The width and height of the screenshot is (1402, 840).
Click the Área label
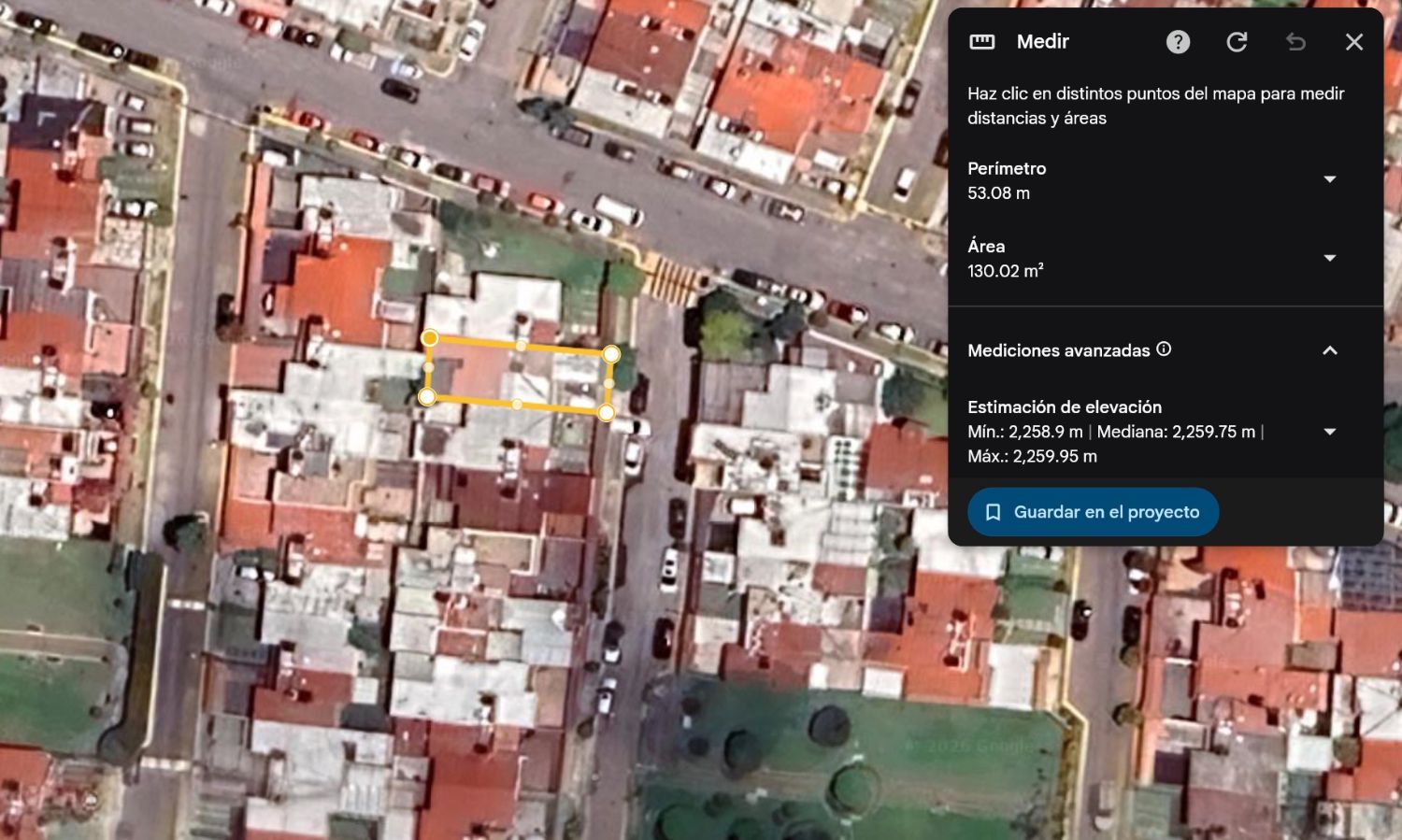pos(986,247)
